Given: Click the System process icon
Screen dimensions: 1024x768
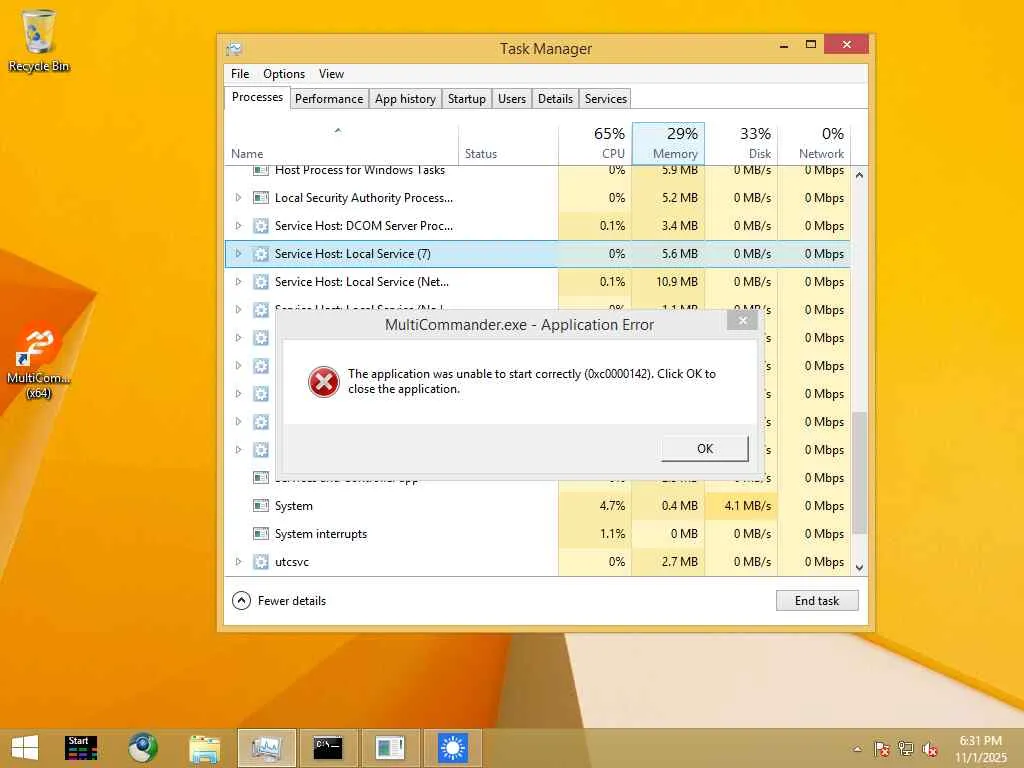Looking at the screenshot, I should click(x=261, y=505).
